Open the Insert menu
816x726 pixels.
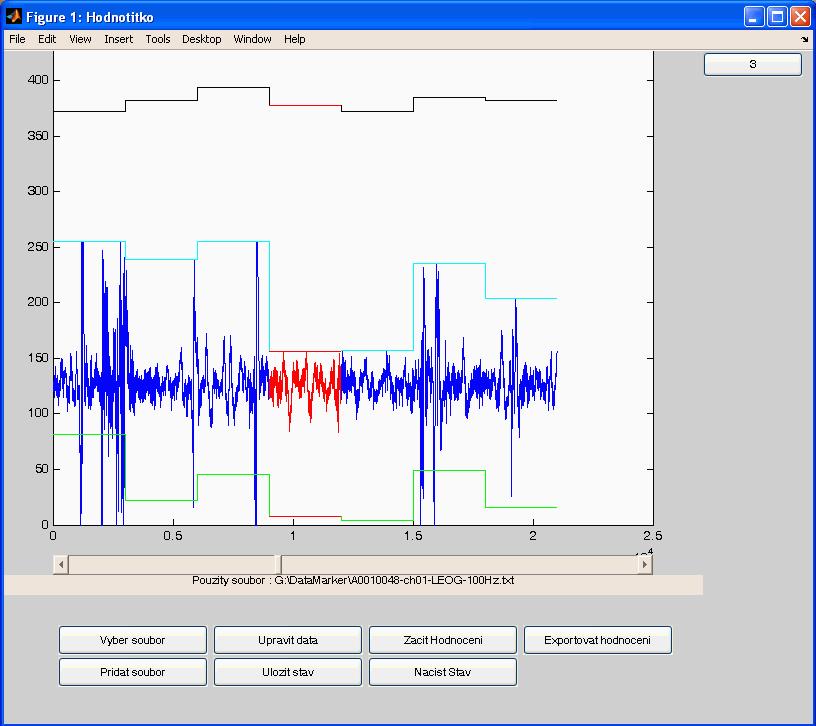[119, 39]
